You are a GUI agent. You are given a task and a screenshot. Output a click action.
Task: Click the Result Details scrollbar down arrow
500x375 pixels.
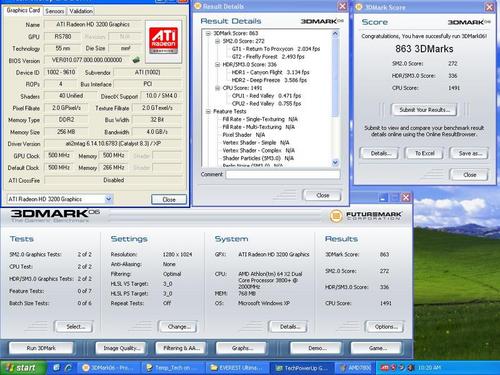pos(335,162)
